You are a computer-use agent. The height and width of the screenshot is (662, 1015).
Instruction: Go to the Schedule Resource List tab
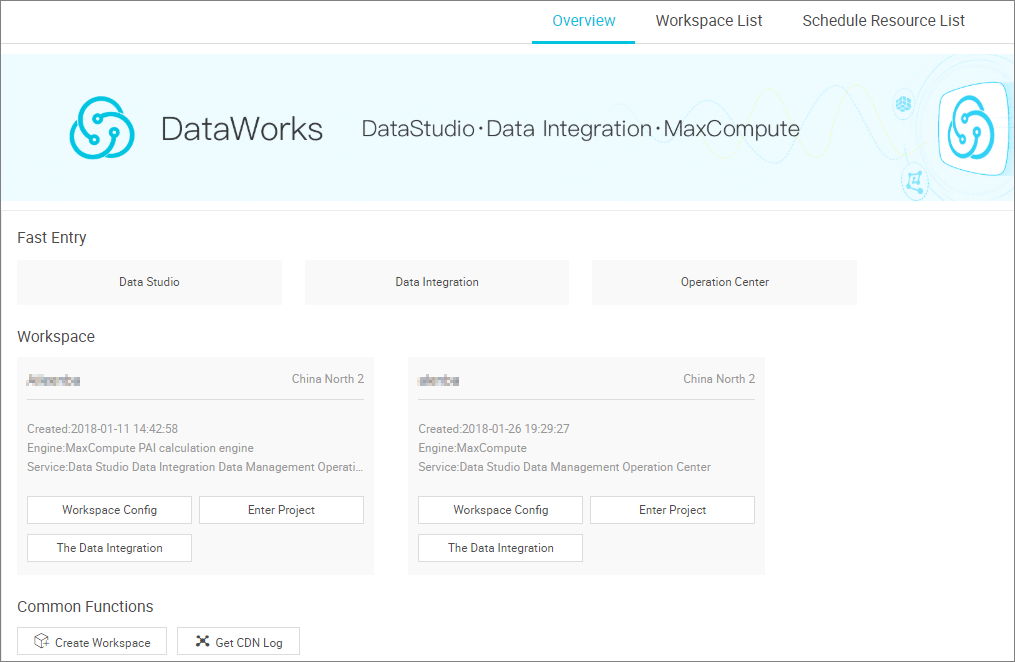coord(883,21)
